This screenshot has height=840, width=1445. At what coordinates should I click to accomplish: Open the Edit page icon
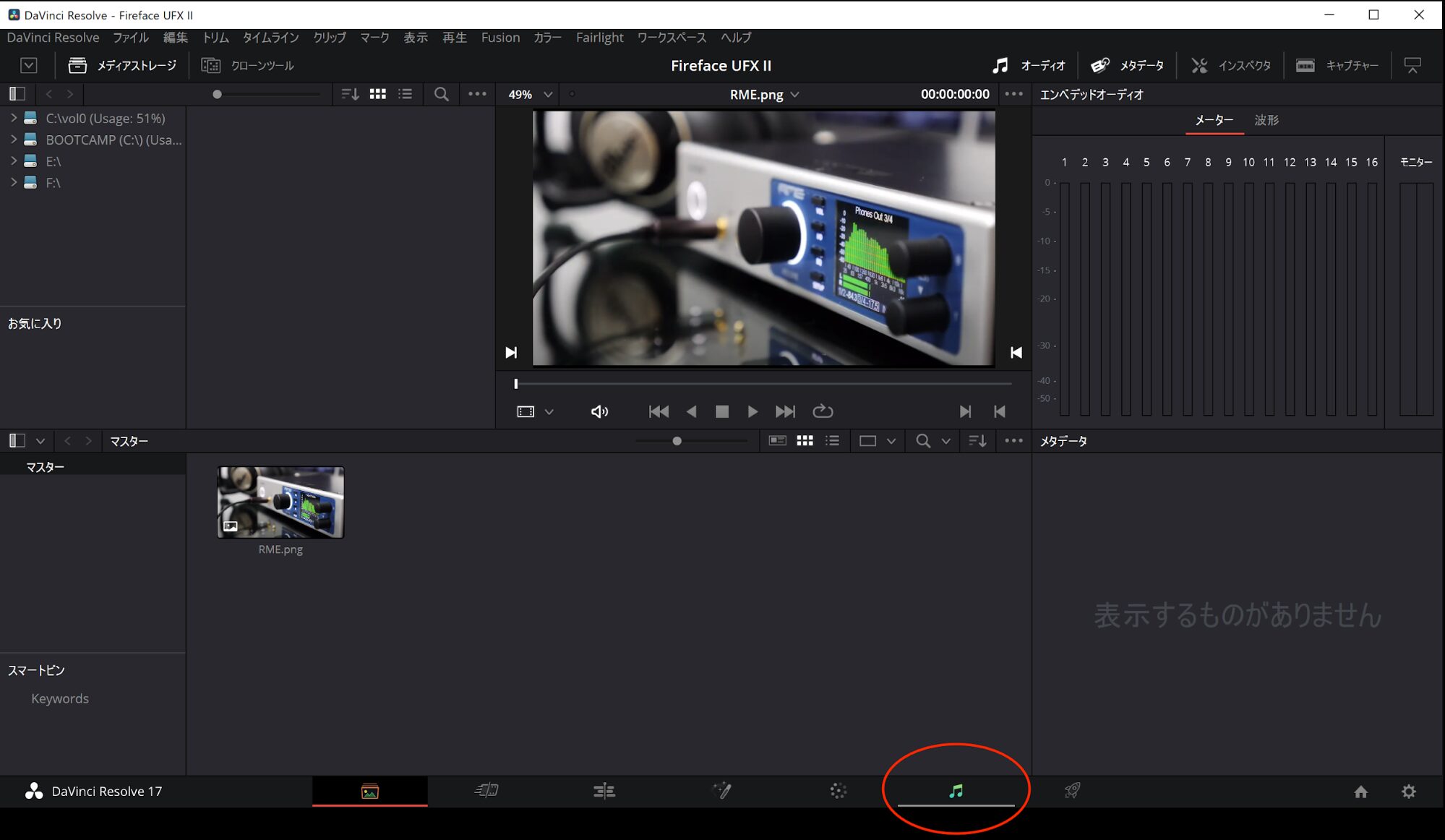point(604,791)
